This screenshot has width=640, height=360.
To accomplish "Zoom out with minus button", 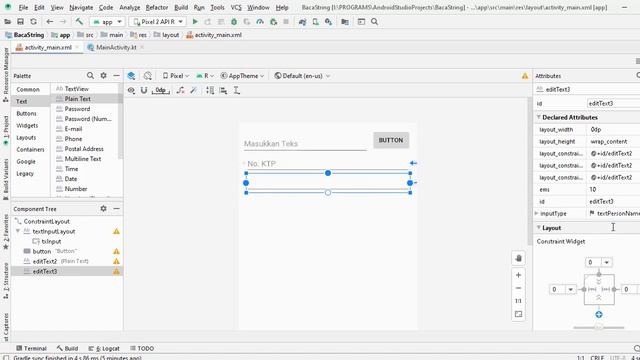I will [518, 288].
